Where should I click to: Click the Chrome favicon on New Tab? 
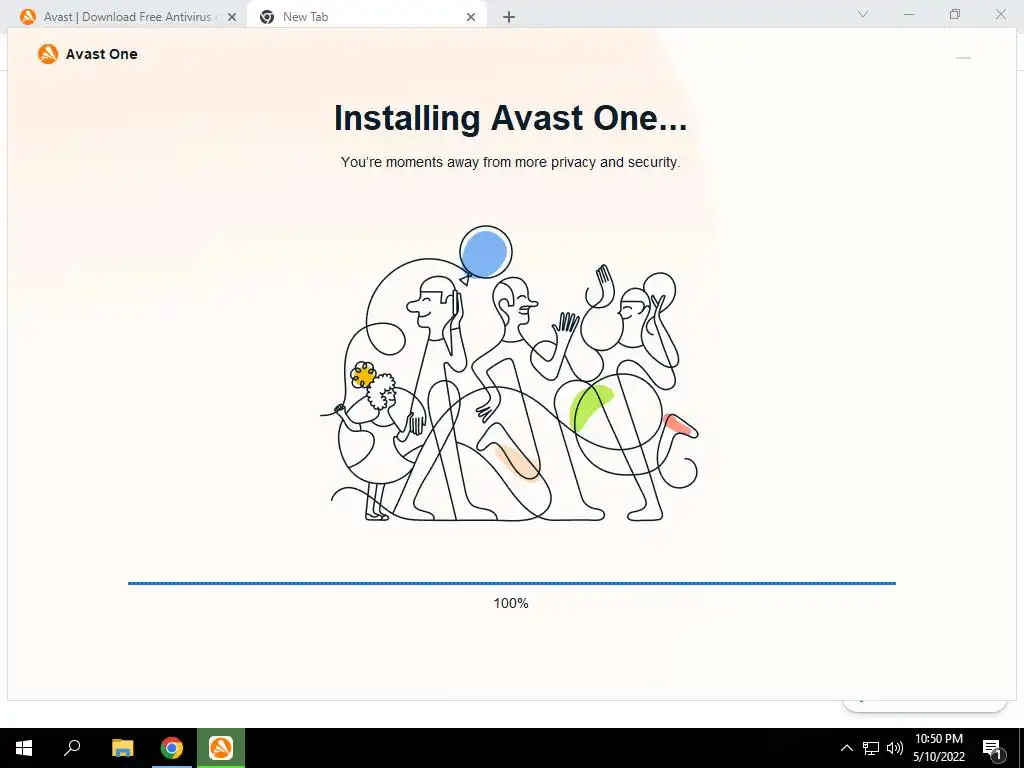click(x=266, y=17)
